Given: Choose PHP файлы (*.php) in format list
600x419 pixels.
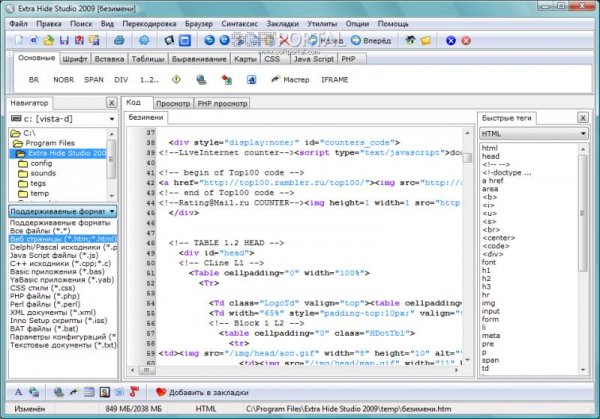Looking at the screenshot, I should click(43, 294).
